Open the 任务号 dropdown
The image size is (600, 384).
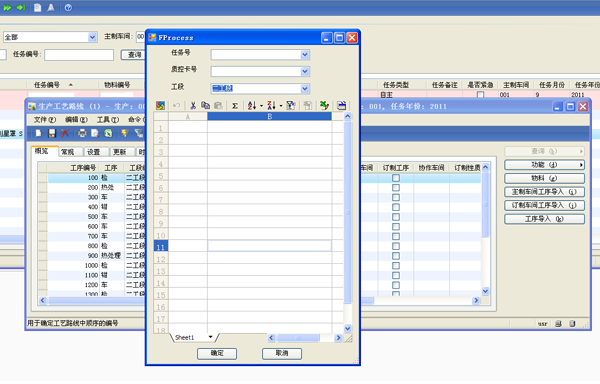click(x=305, y=55)
